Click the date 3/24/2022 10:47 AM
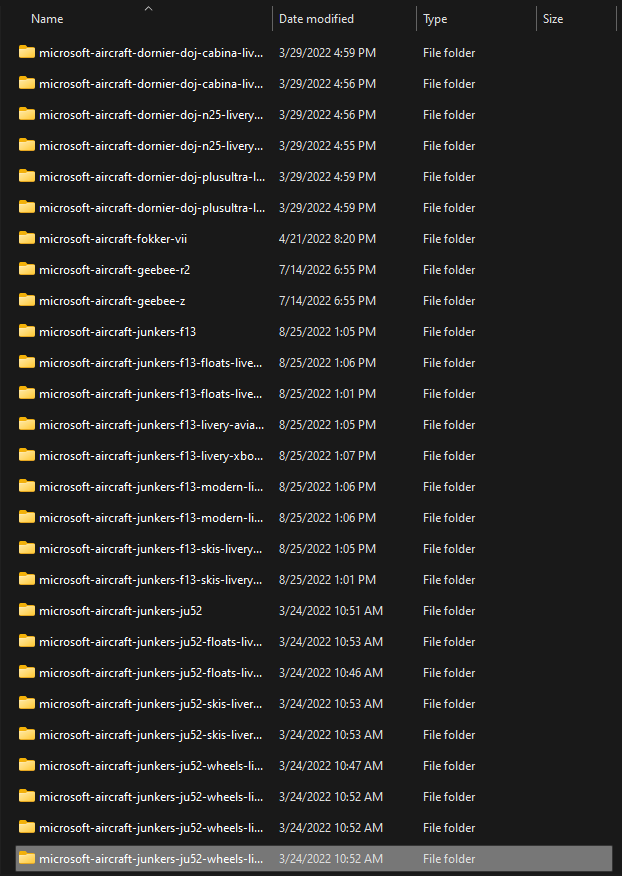The height and width of the screenshot is (876, 622). [331, 765]
